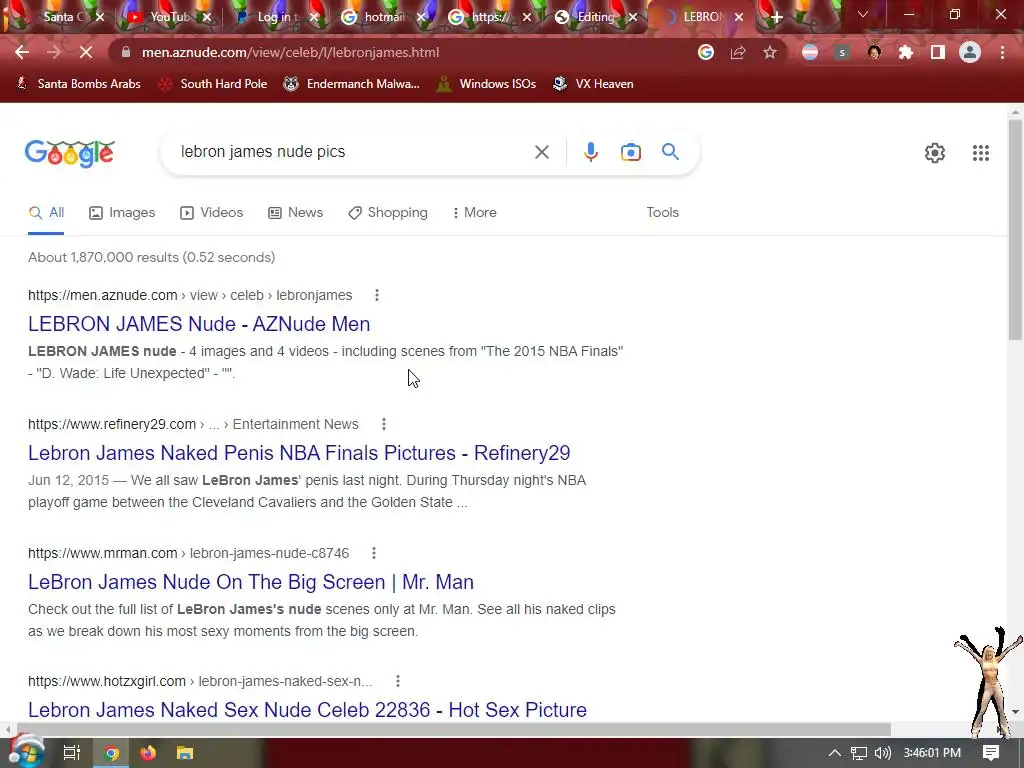1024x768 pixels.
Task: Open the notification center icon
Action: (x=991, y=753)
